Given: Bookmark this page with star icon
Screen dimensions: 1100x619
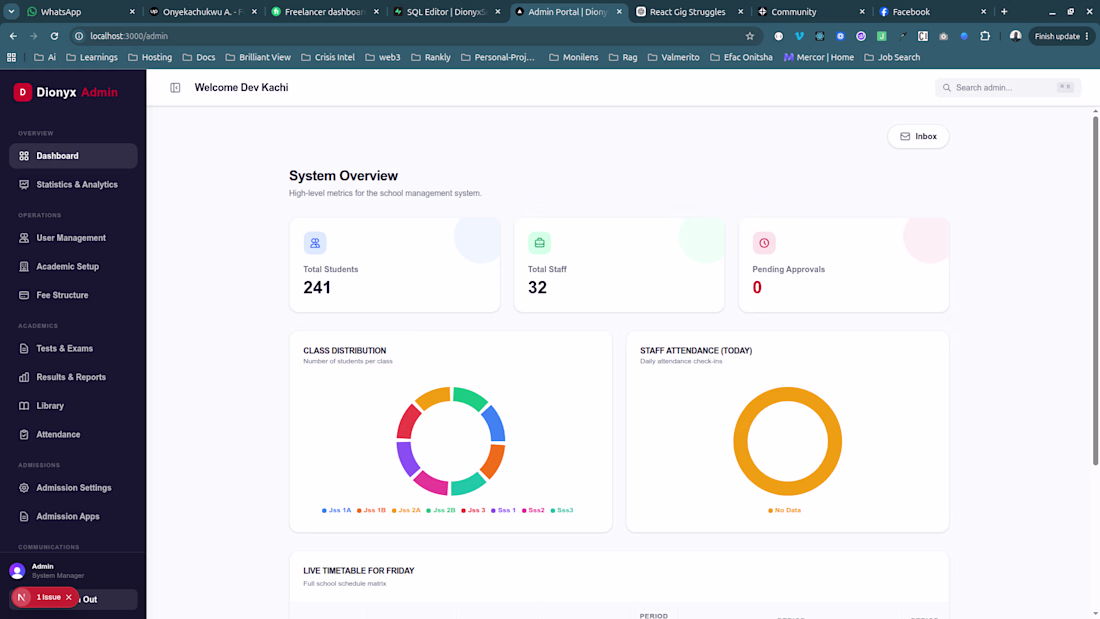Looking at the screenshot, I should point(750,36).
